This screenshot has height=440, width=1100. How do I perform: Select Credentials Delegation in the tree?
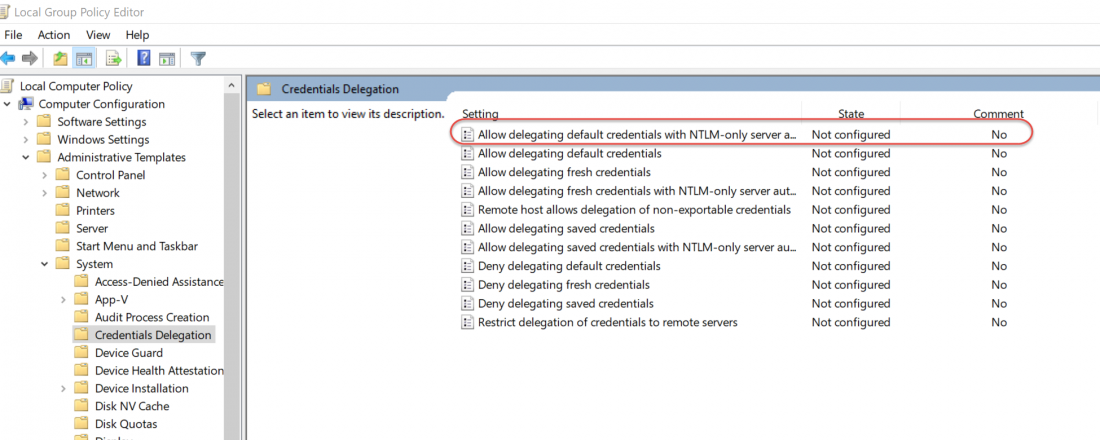tap(153, 335)
